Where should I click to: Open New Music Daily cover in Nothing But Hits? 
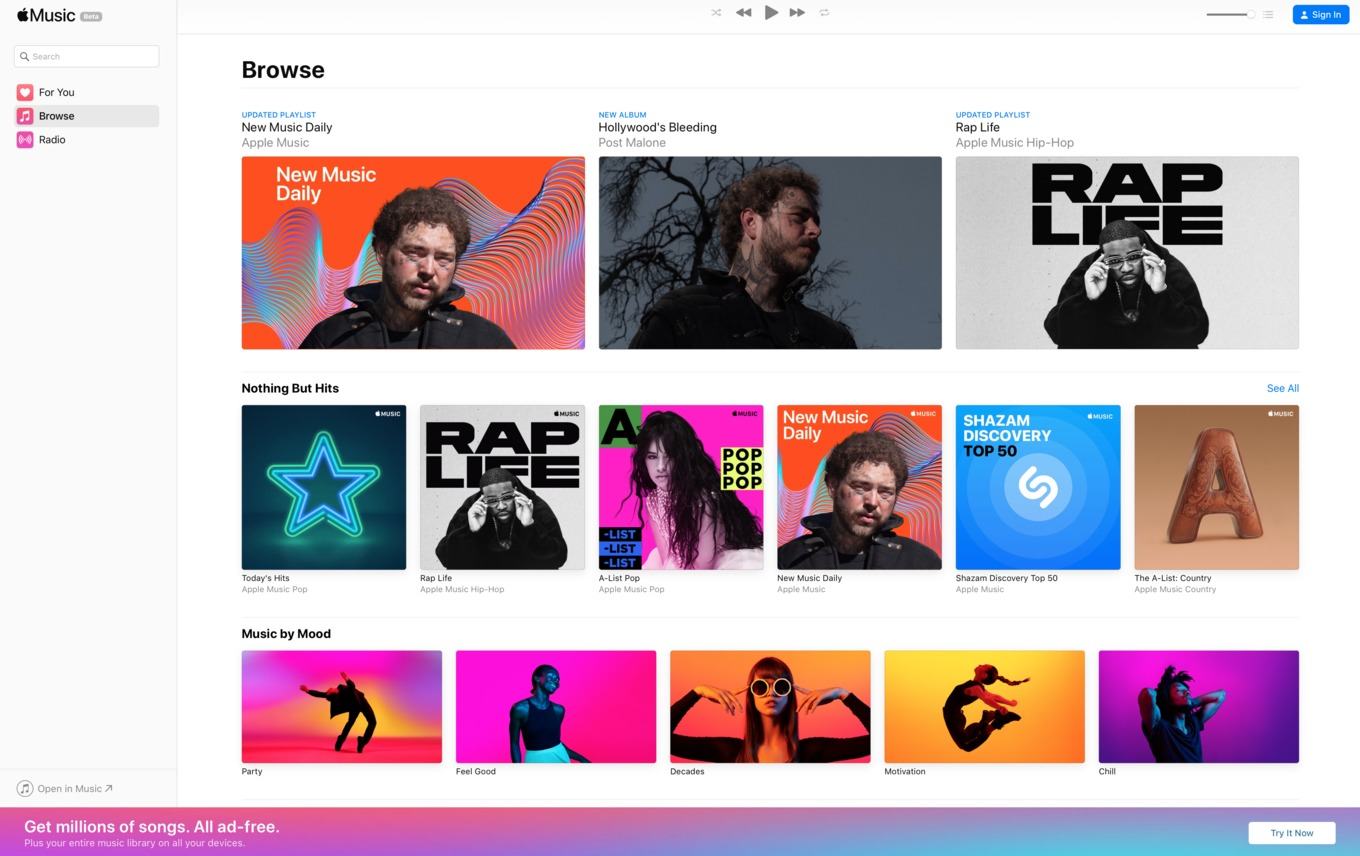point(859,487)
